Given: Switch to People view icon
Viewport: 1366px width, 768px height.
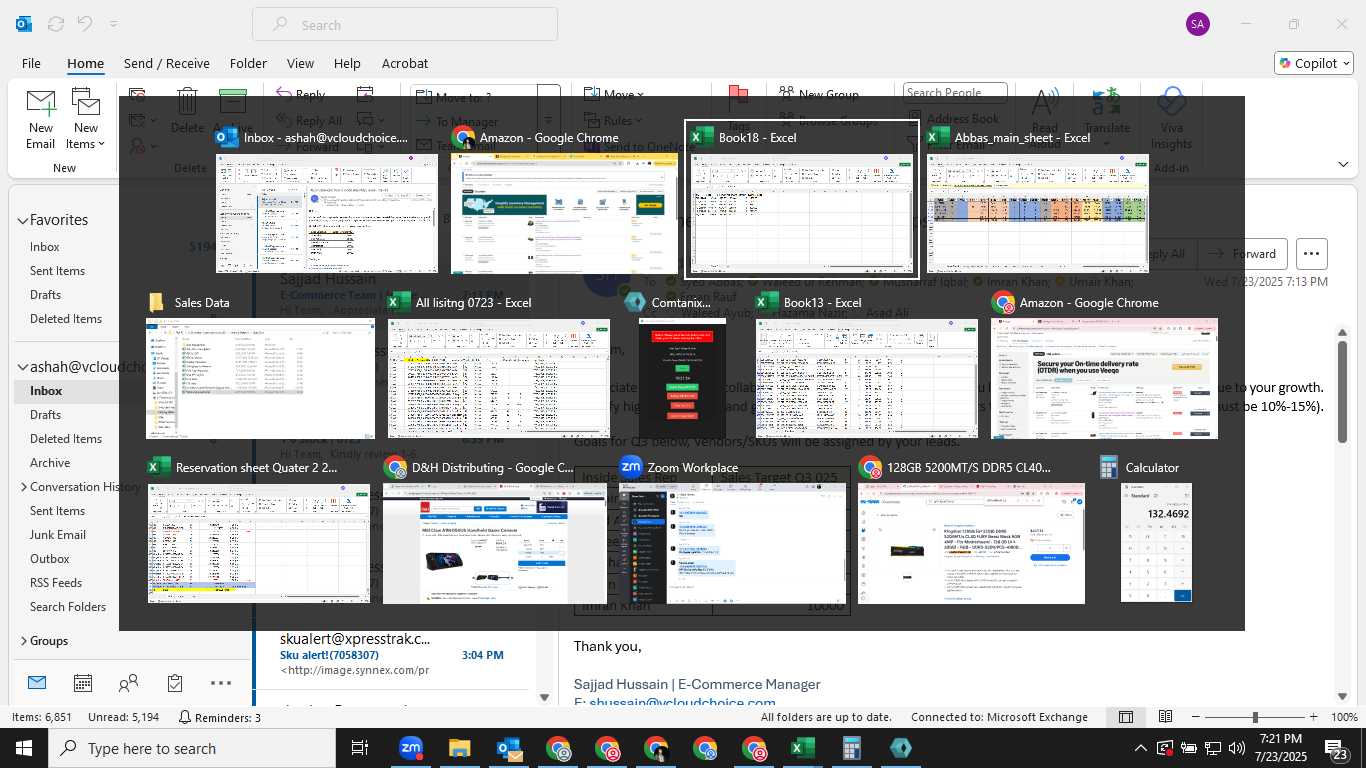Looking at the screenshot, I should 129,683.
